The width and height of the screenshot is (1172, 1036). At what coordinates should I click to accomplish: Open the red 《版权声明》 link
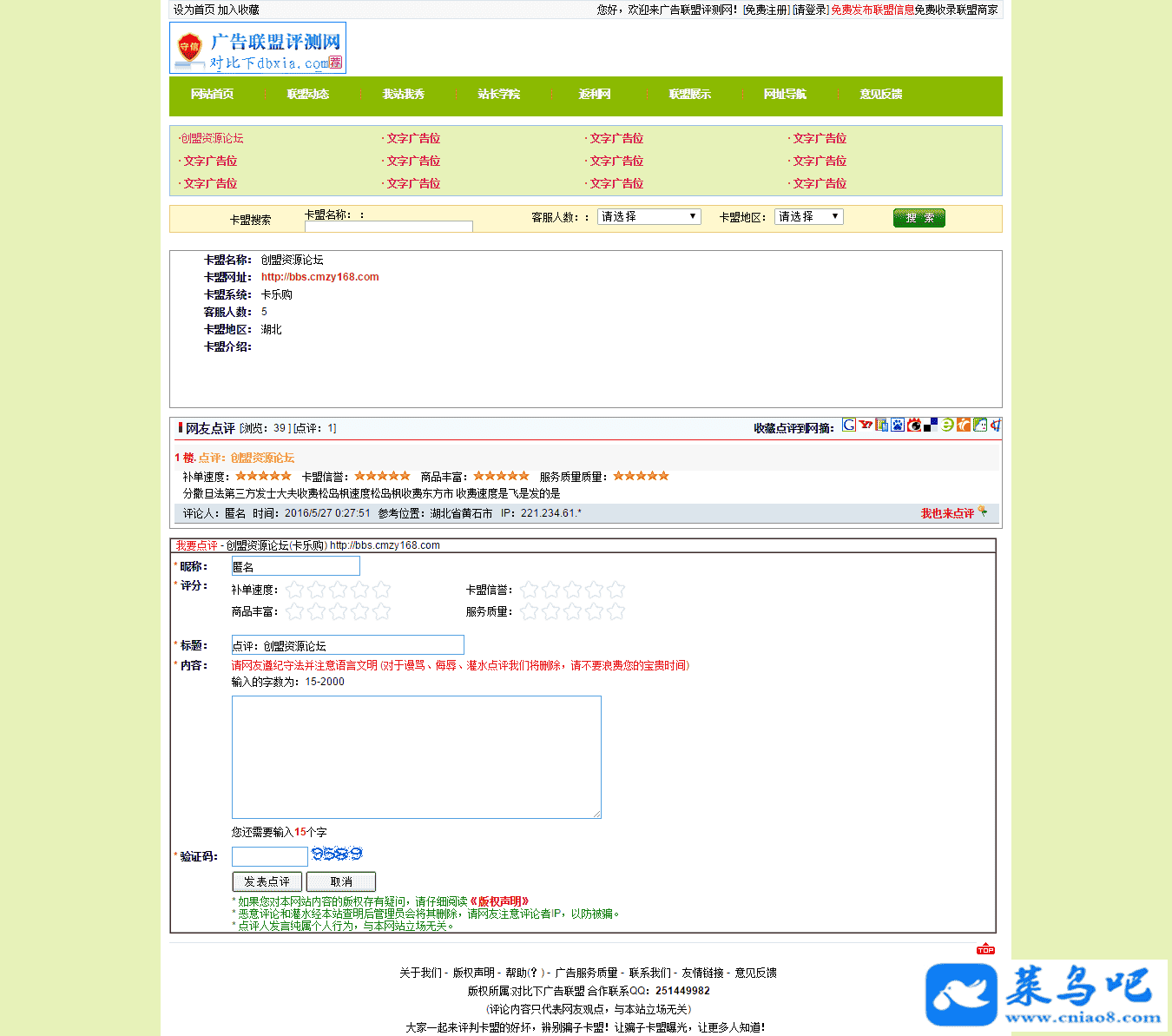[x=499, y=901]
